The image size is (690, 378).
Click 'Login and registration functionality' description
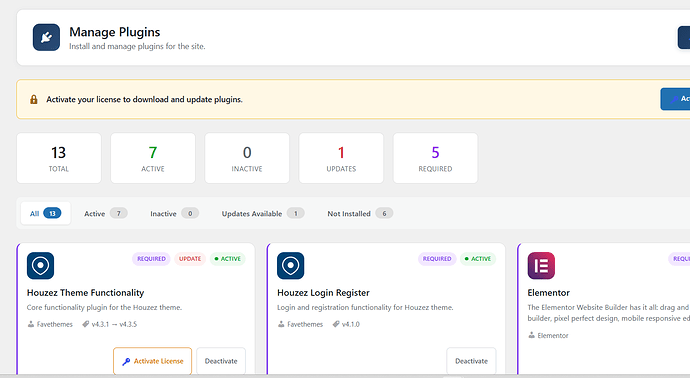[365, 307]
